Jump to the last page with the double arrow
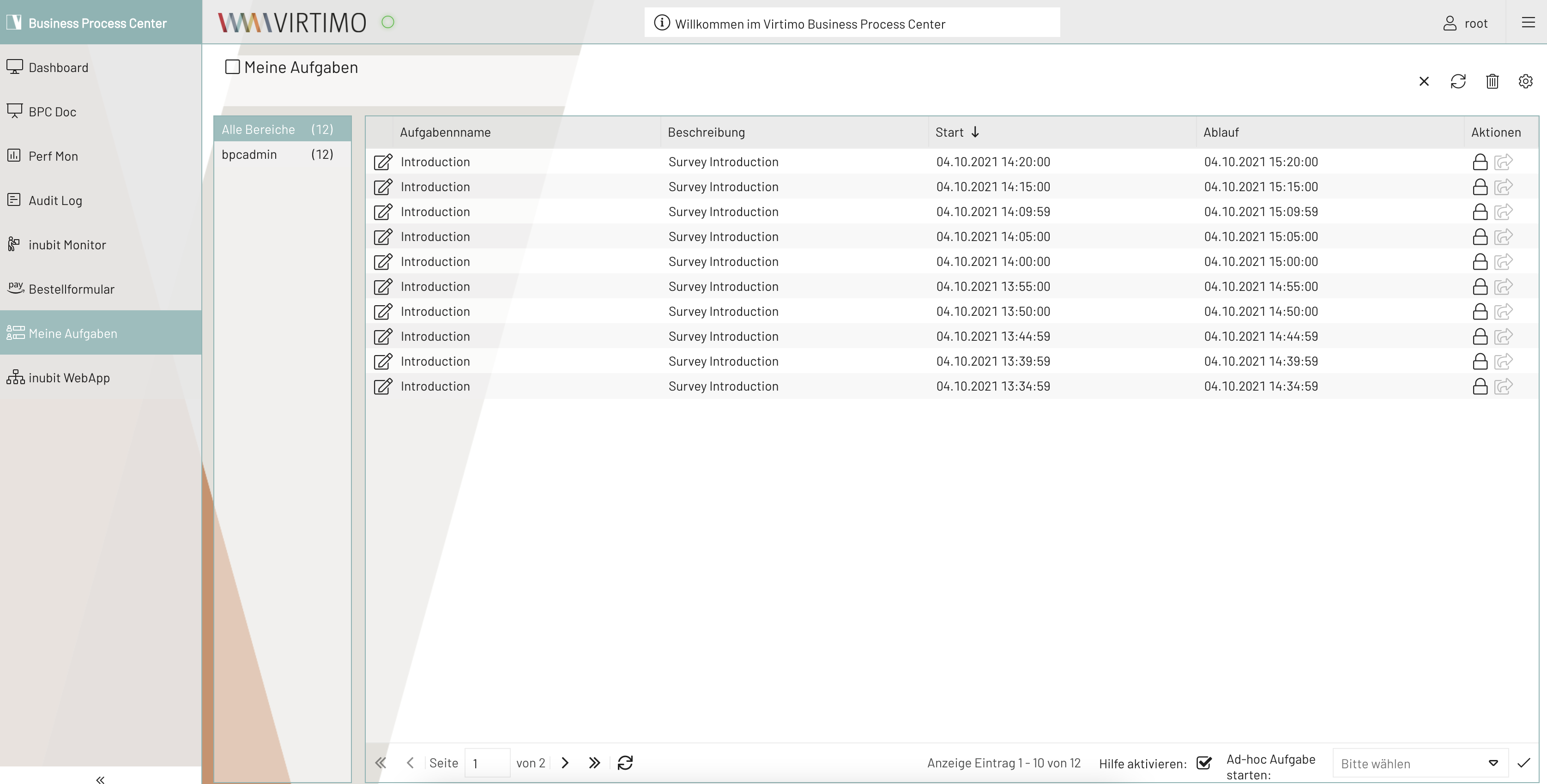The height and width of the screenshot is (784, 1547). (x=594, y=763)
